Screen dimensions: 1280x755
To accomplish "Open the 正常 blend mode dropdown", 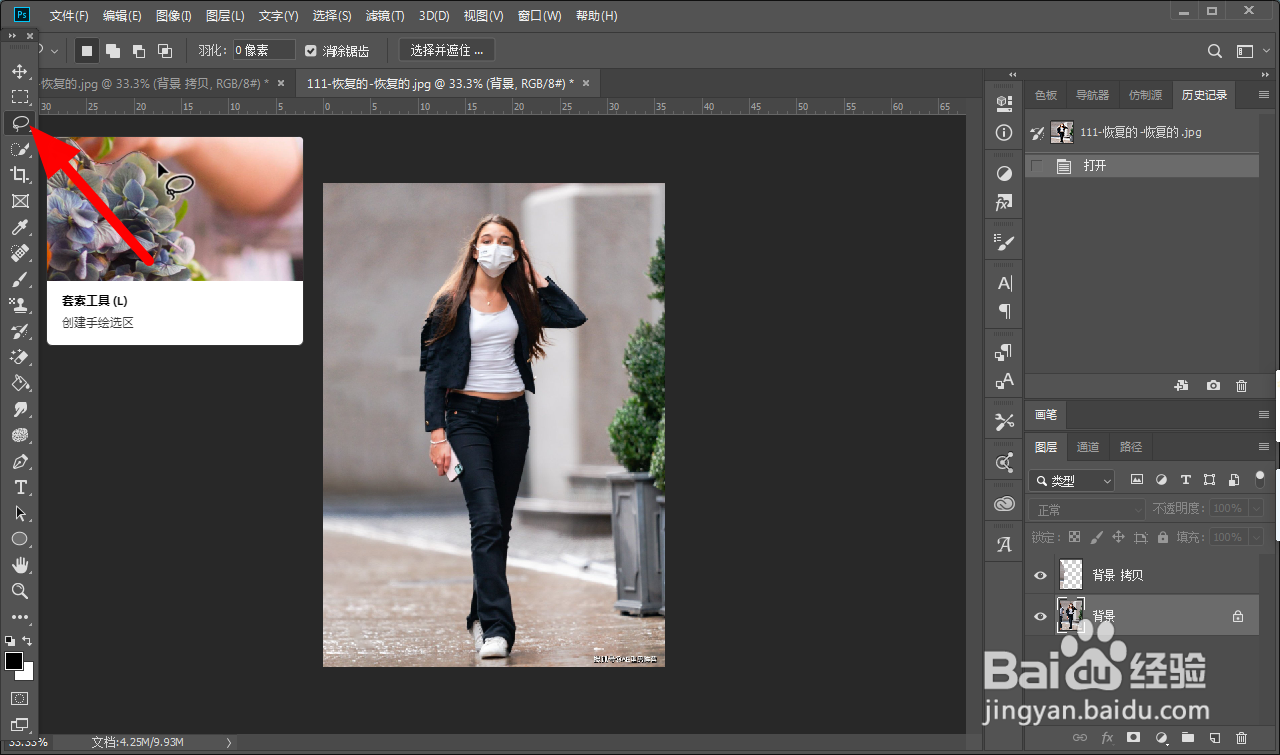I will click(x=1088, y=510).
